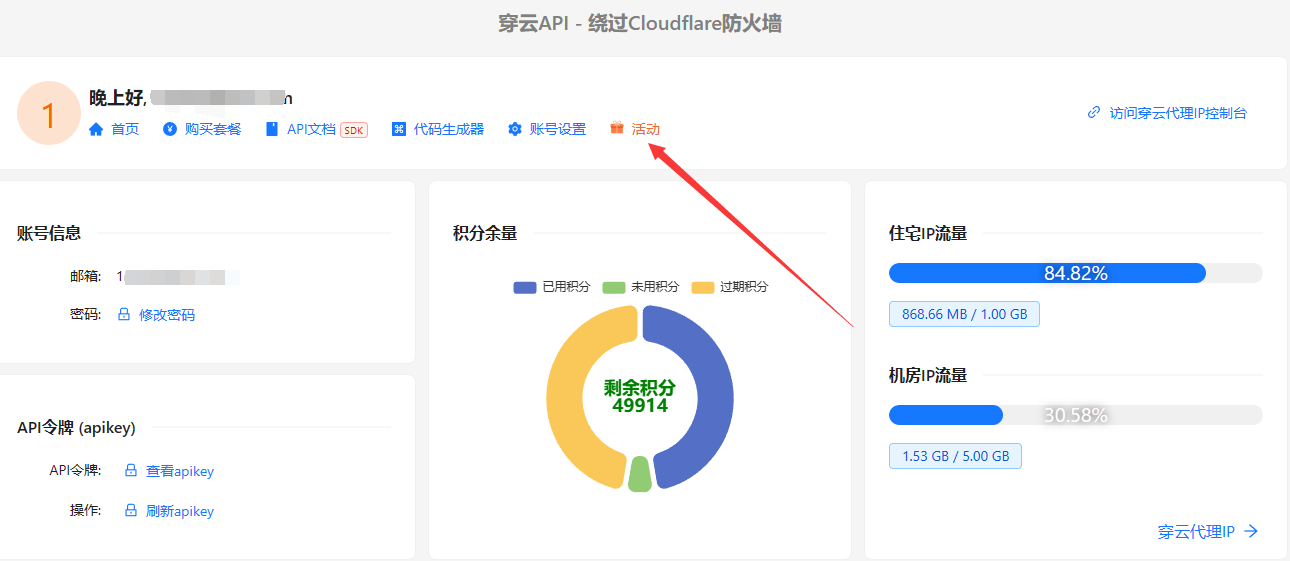The height and width of the screenshot is (561, 1290).
Task: Click the lock icon beside 刷新apikey
Action: click(131, 511)
